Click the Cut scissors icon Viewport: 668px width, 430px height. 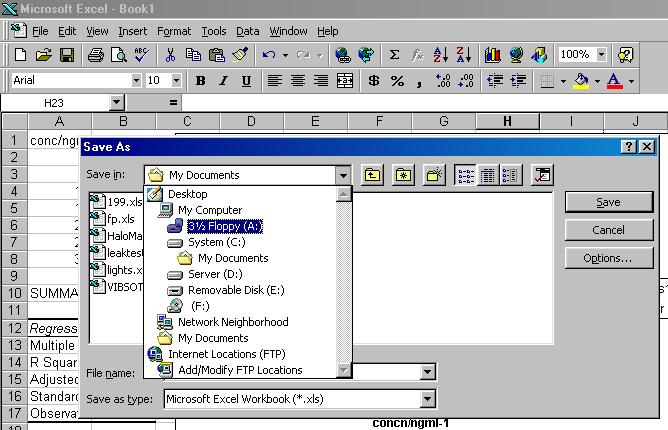pos(170,55)
